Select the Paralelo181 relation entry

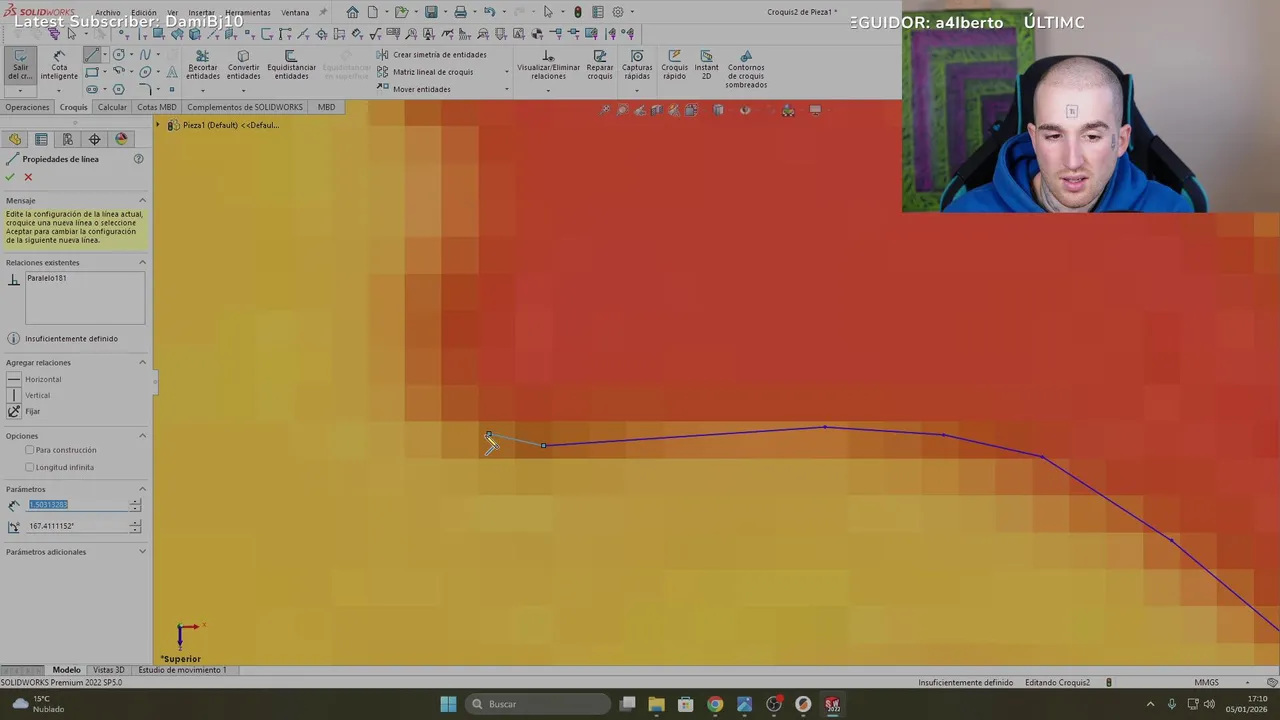(46, 278)
